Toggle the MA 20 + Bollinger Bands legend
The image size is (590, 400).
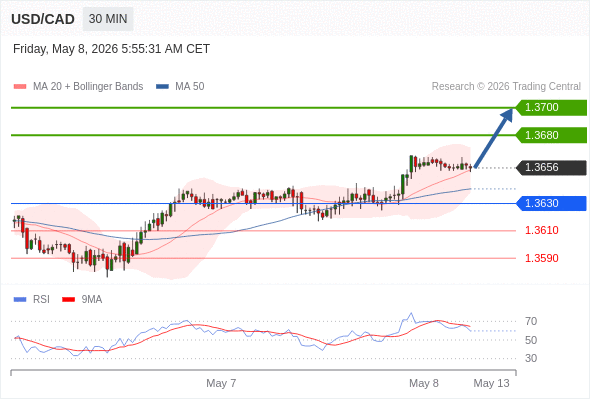[x=88, y=87]
